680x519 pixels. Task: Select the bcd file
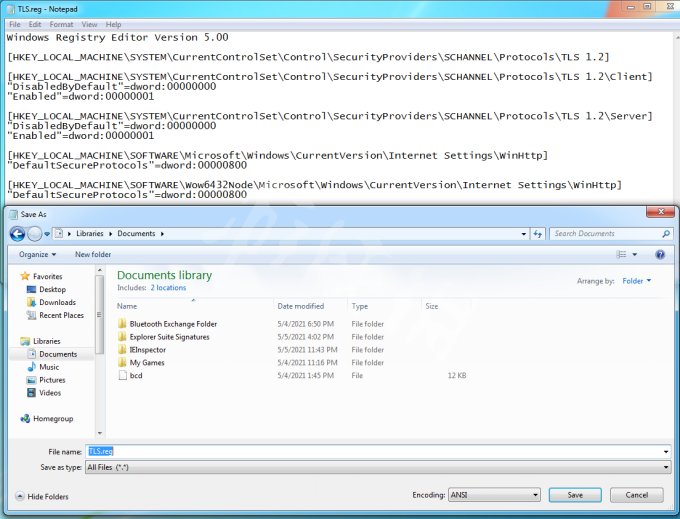[135, 375]
